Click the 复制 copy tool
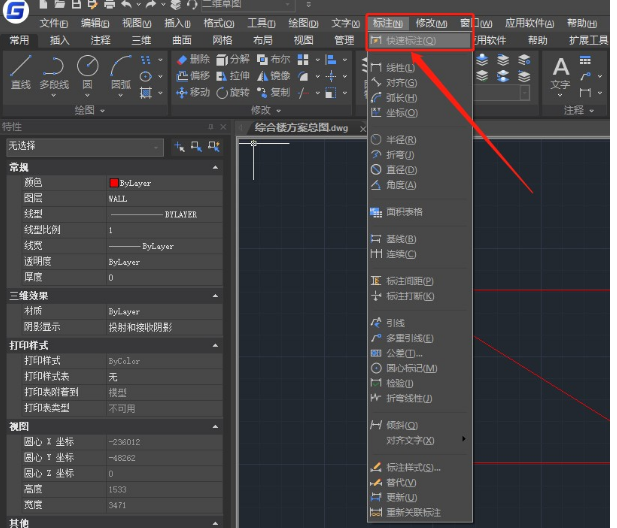Screen dimensions: 617x528 [273, 92]
